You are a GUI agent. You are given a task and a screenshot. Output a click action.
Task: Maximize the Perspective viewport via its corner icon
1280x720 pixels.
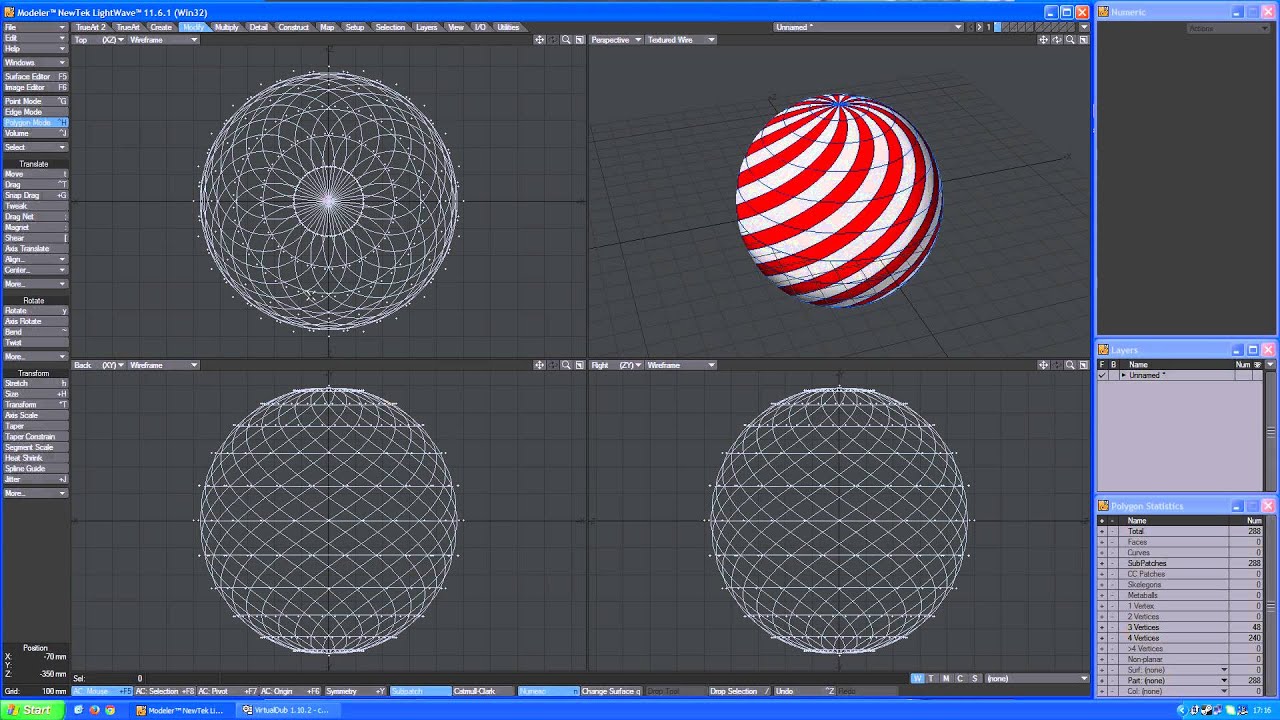[1083, 40]
